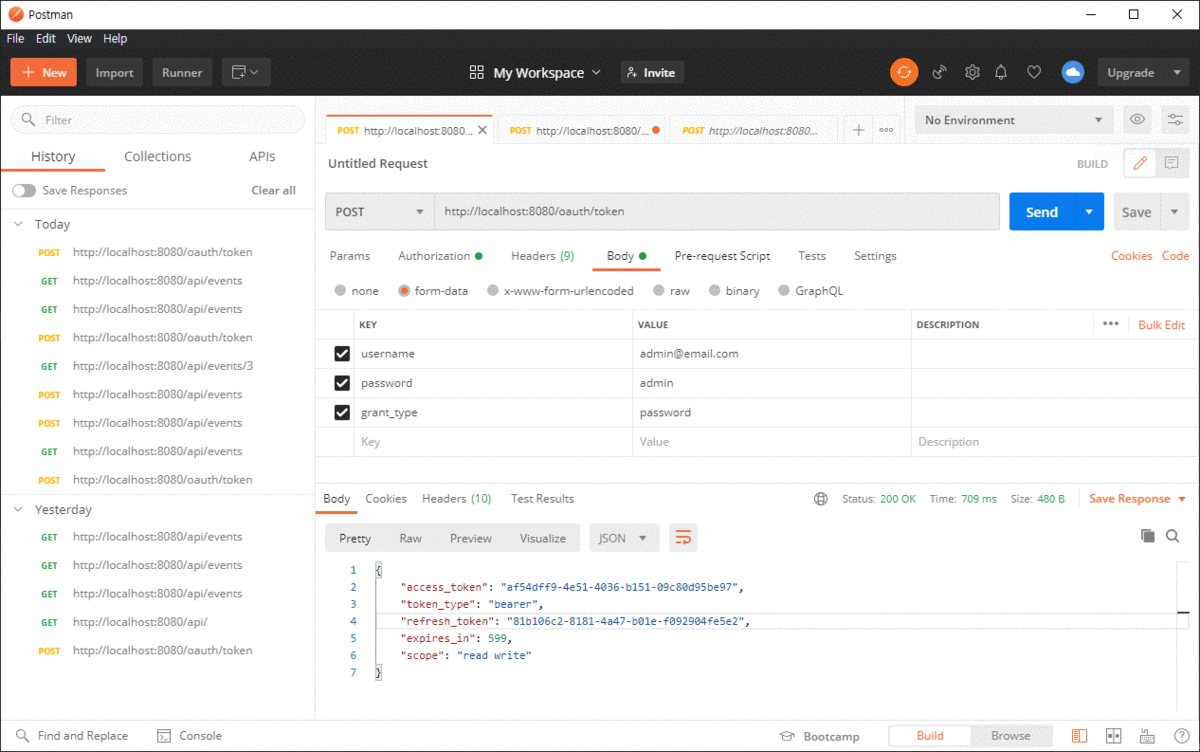Click the sync status orange icon
This screenshot has height=752, width=1200.
[x=904, y=72]
